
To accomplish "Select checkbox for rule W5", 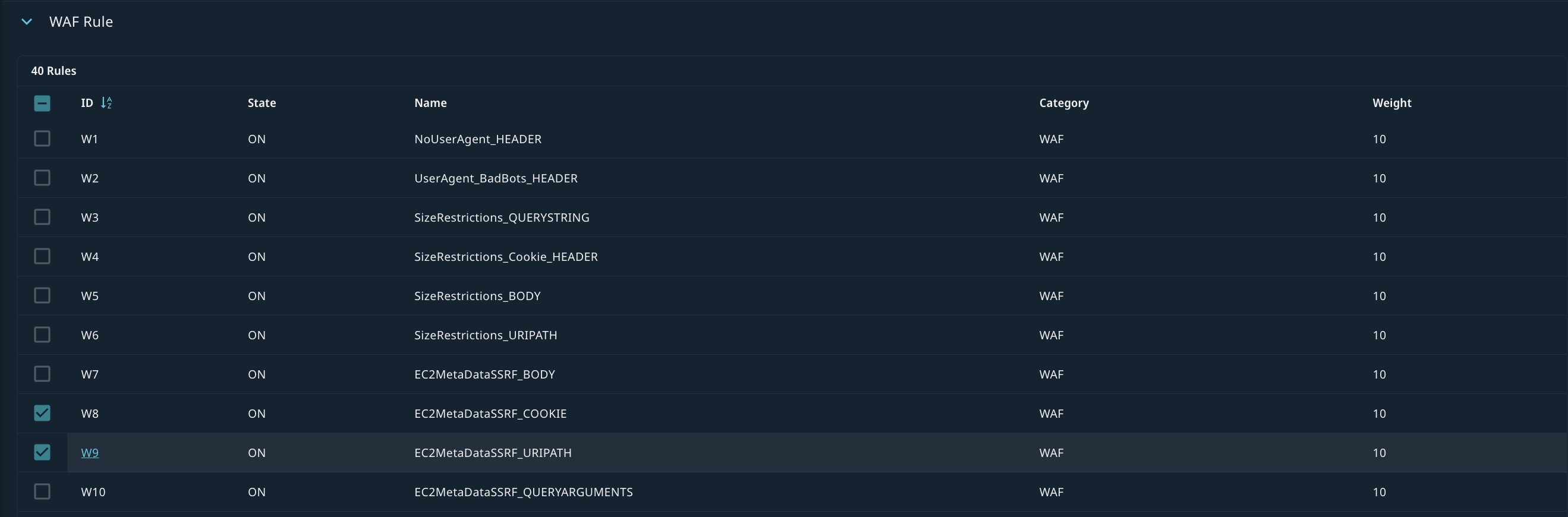I will [x=42, y=295].
